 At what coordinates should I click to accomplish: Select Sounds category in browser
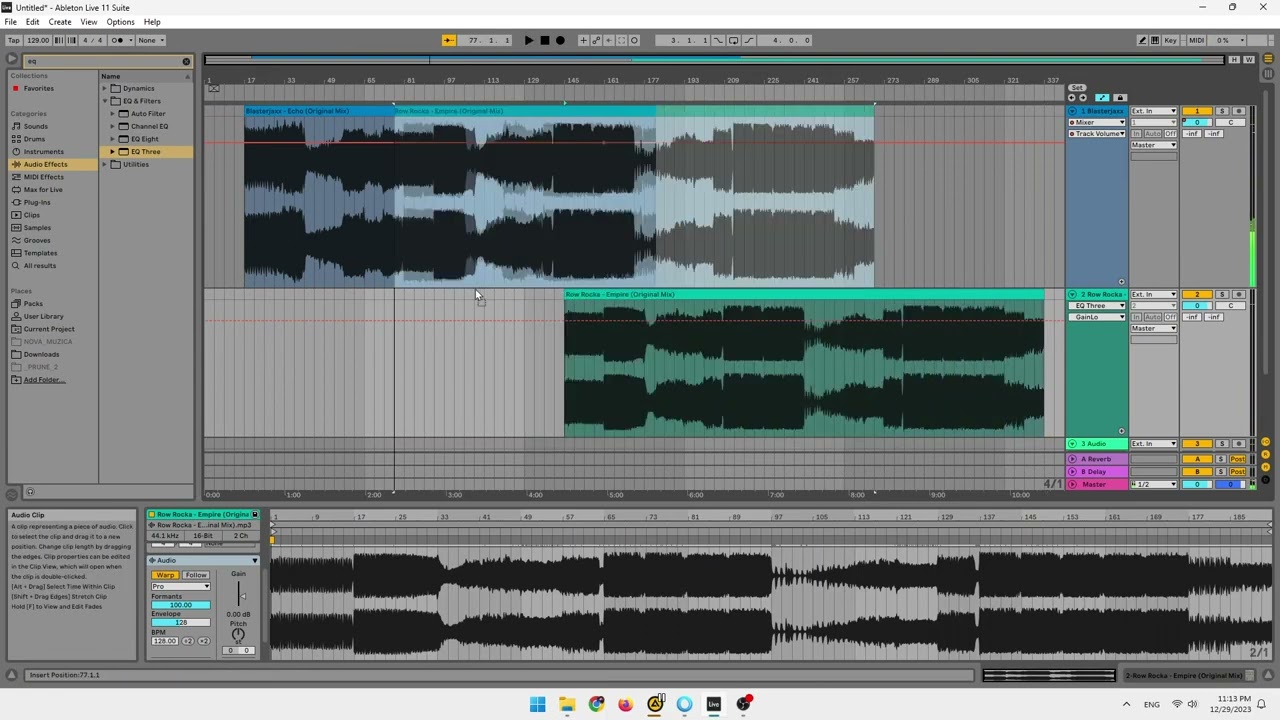click(x=35, y=126)
